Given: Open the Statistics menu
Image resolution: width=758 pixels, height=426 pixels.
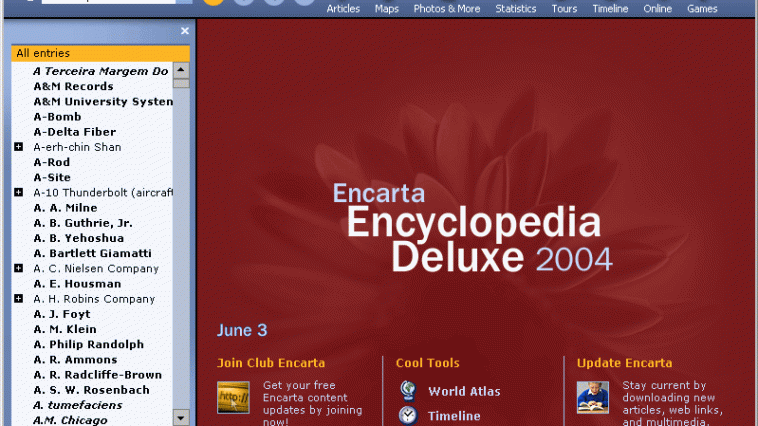Looking at the screenshot, I should (x=516, y=9).
